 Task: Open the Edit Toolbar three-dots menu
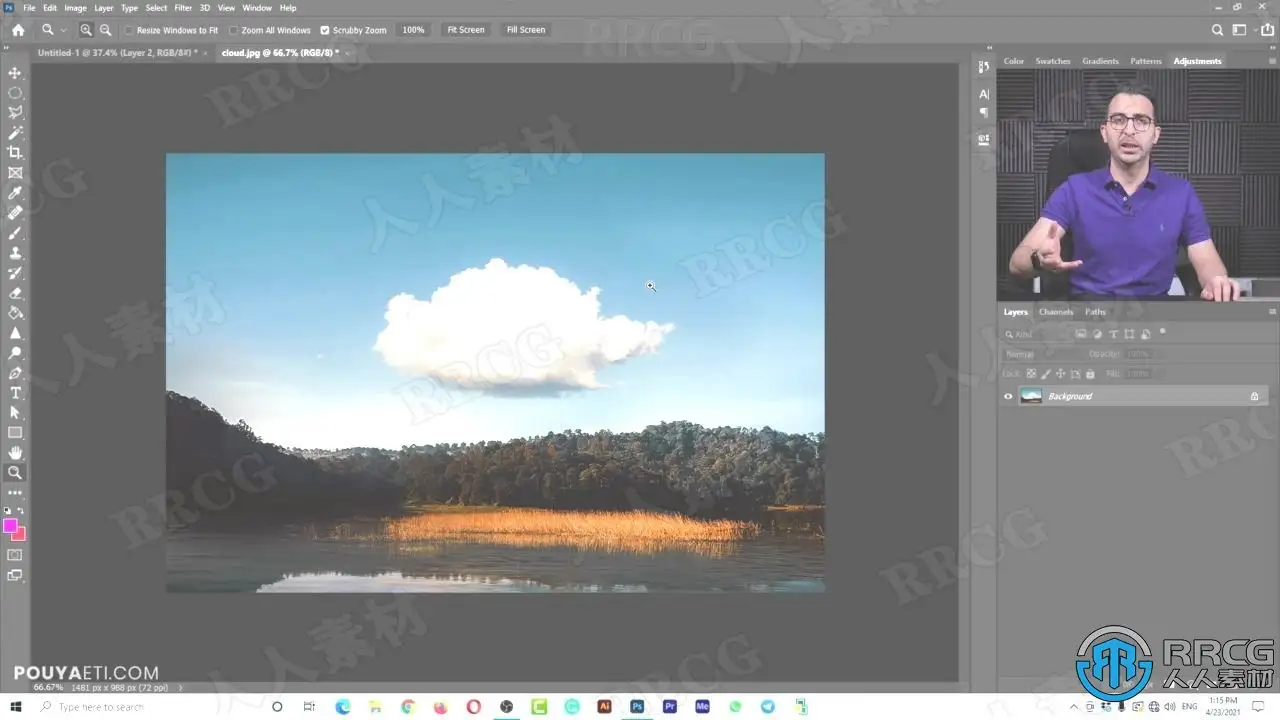[15, 493]
